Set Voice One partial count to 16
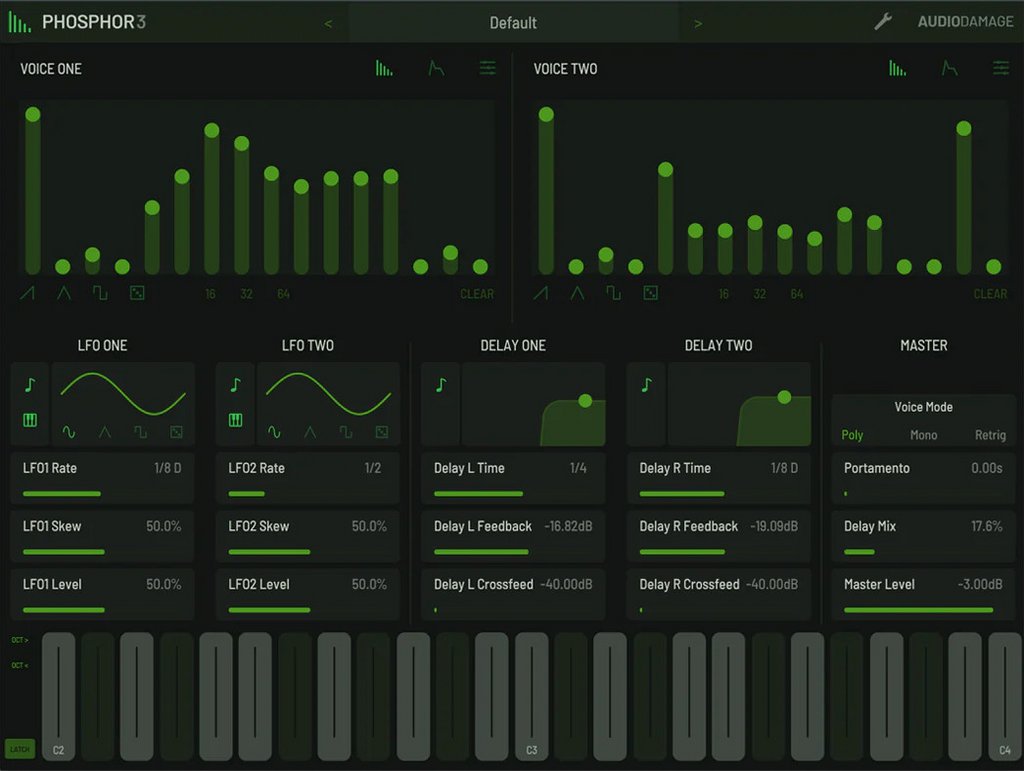This screenshot has height=771, width=1024. click(x=210, y=294)
